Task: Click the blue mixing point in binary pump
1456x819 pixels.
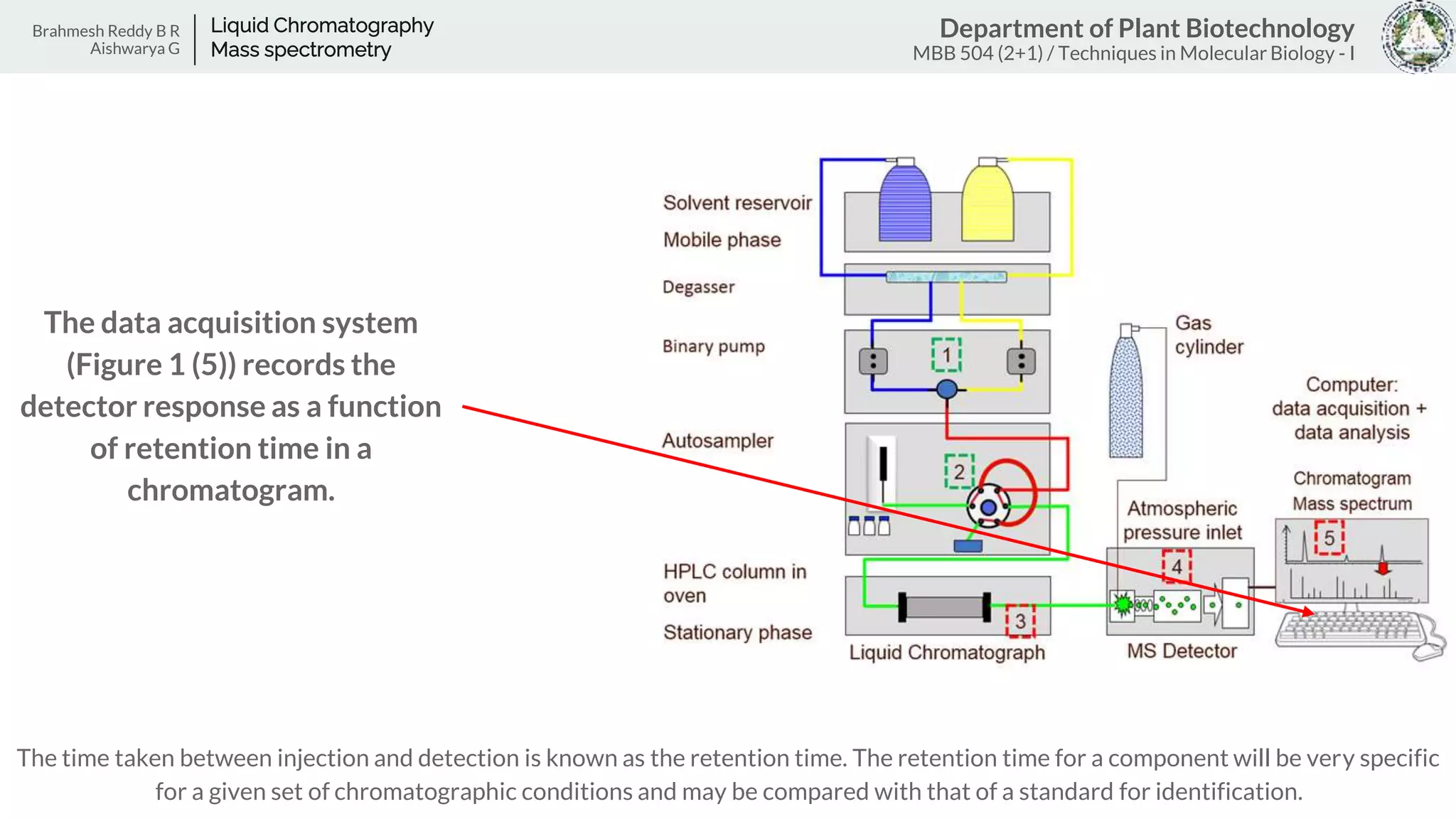Action: (946, 389)
